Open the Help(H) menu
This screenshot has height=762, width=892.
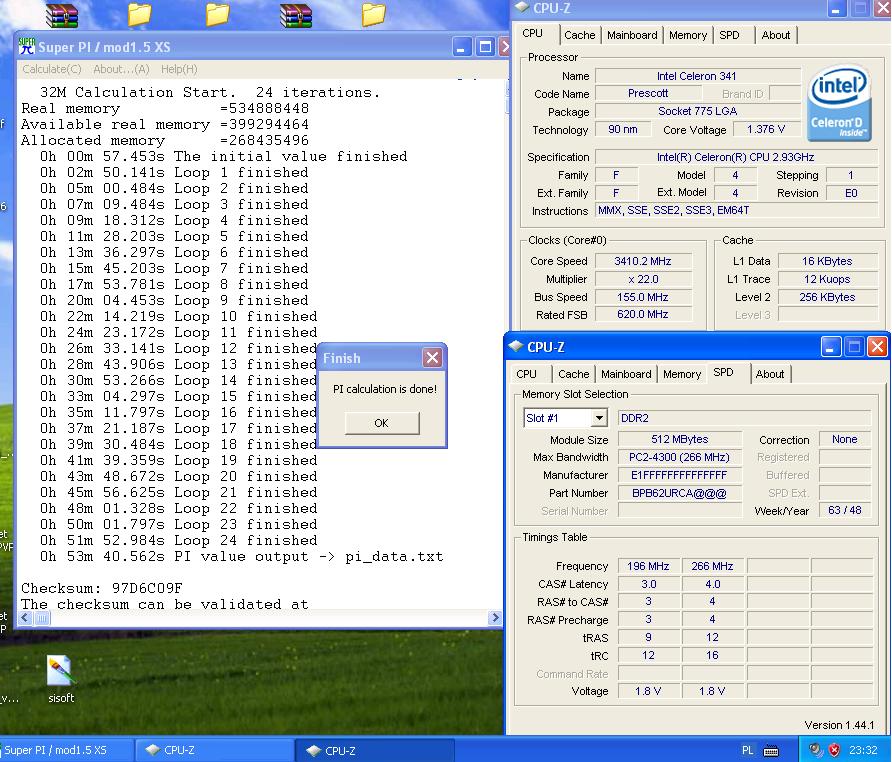click(x=179, y=69)
